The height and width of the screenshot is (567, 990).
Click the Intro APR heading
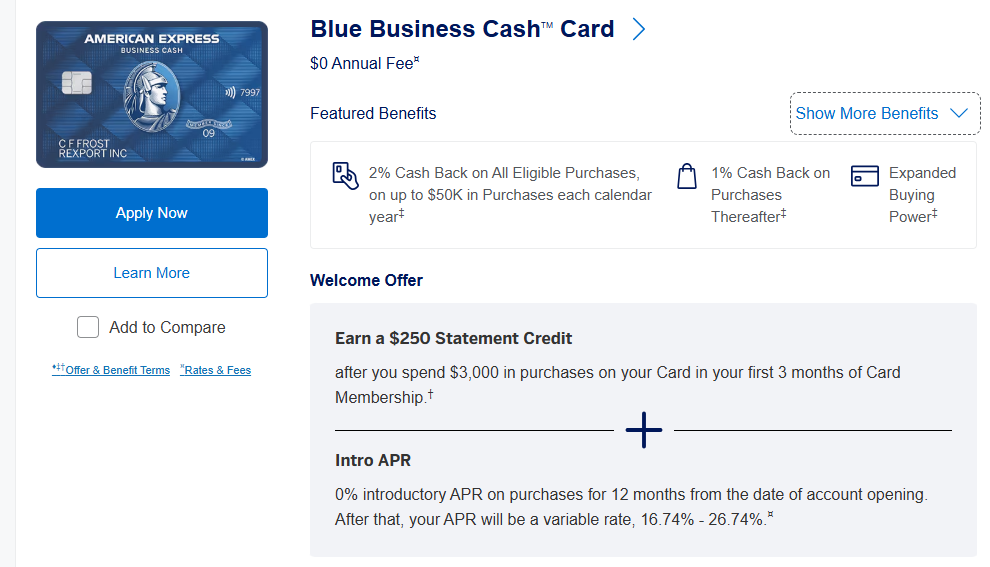pyautogui.click(x=373, y=461)
